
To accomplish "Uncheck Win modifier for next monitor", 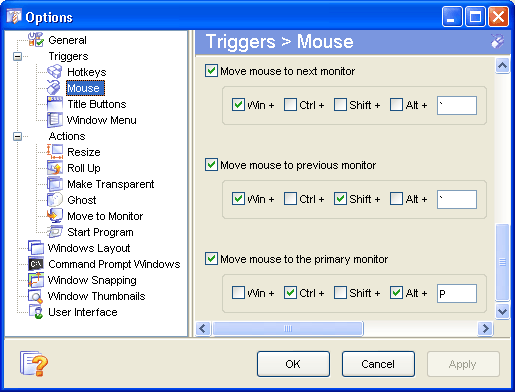I will pyautogui.click(x=238, y=105).
